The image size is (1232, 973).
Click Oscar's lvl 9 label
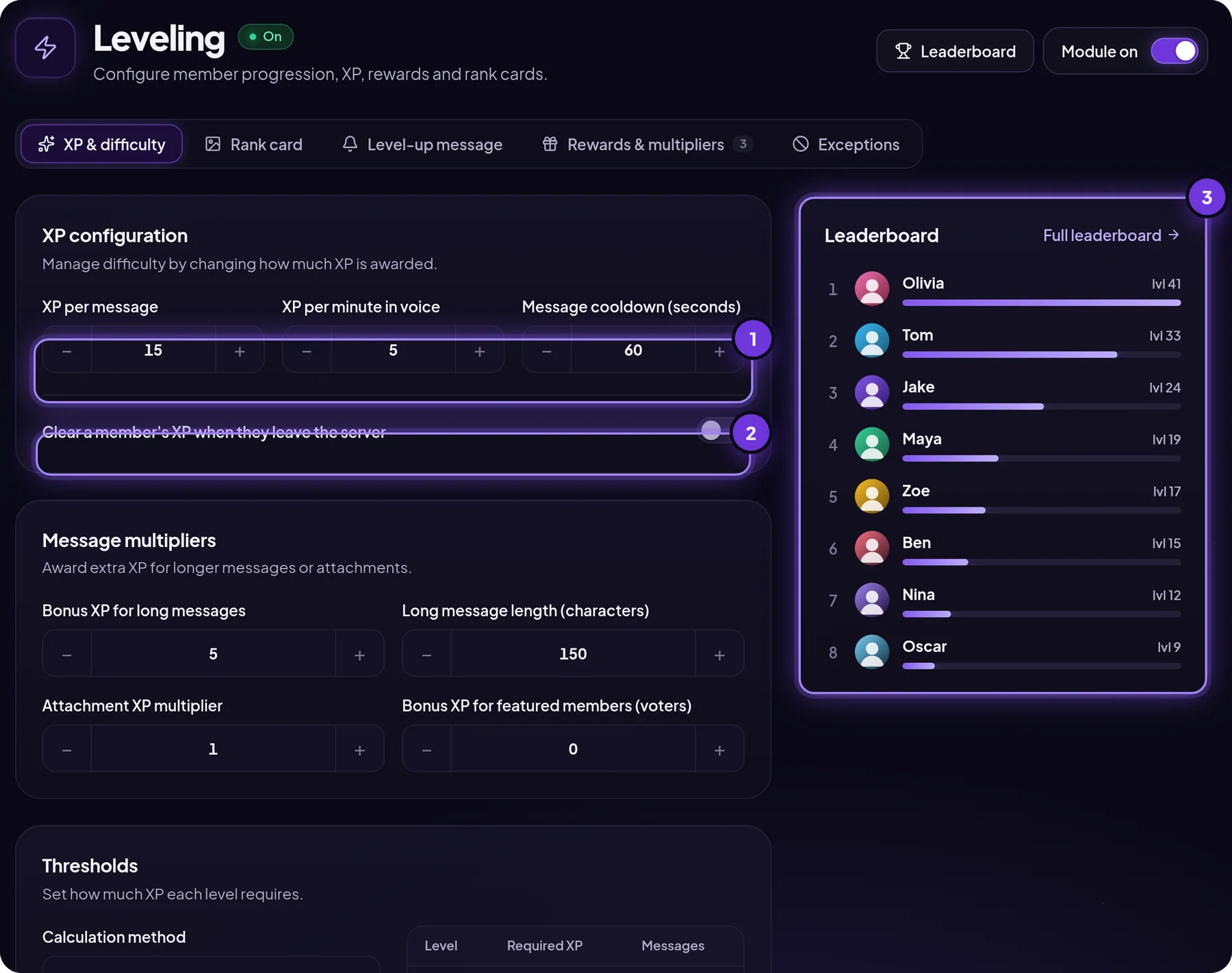[1168, 647]
